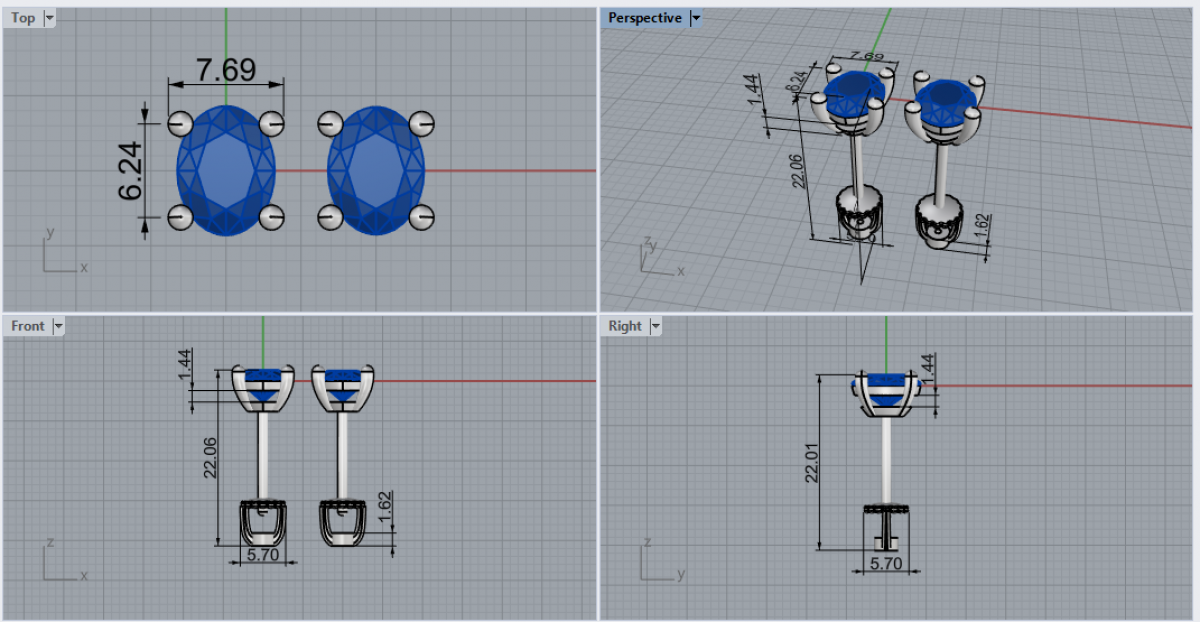Screen dimensions: 1200x622
Task: Select the 1.62 dimension in Front viewport
Action: pos(386,508)
